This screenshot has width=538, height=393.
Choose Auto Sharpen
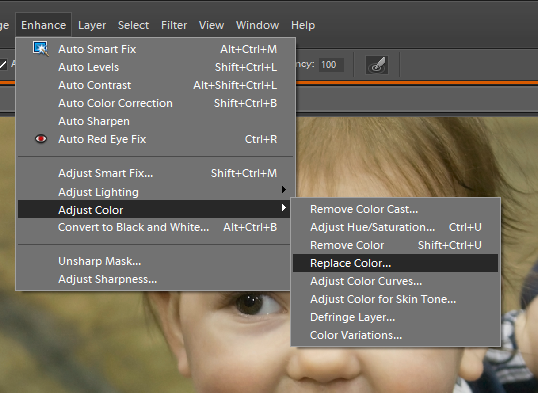coord(154,121)
